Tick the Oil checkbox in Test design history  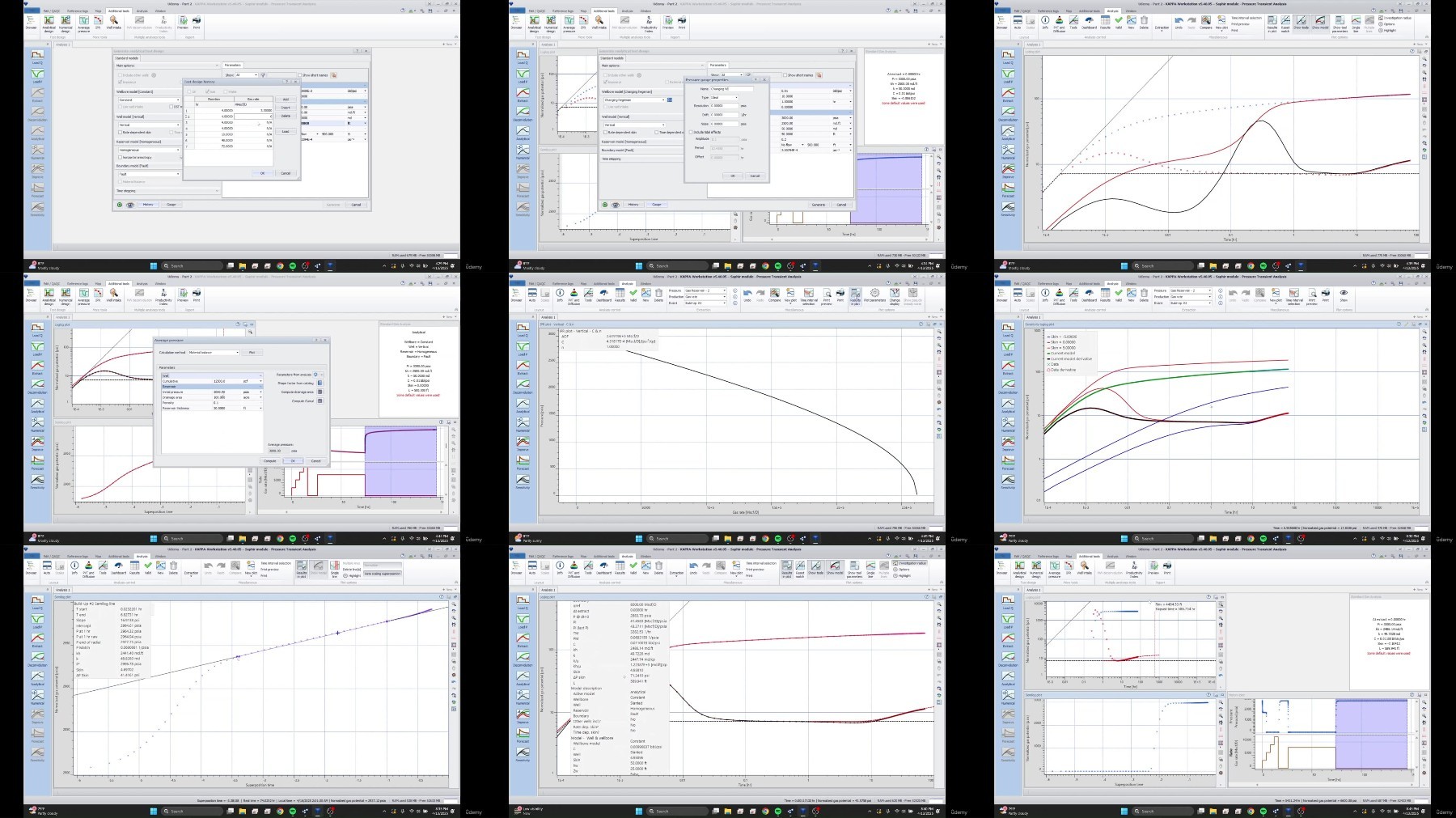(x=189, y=91)
